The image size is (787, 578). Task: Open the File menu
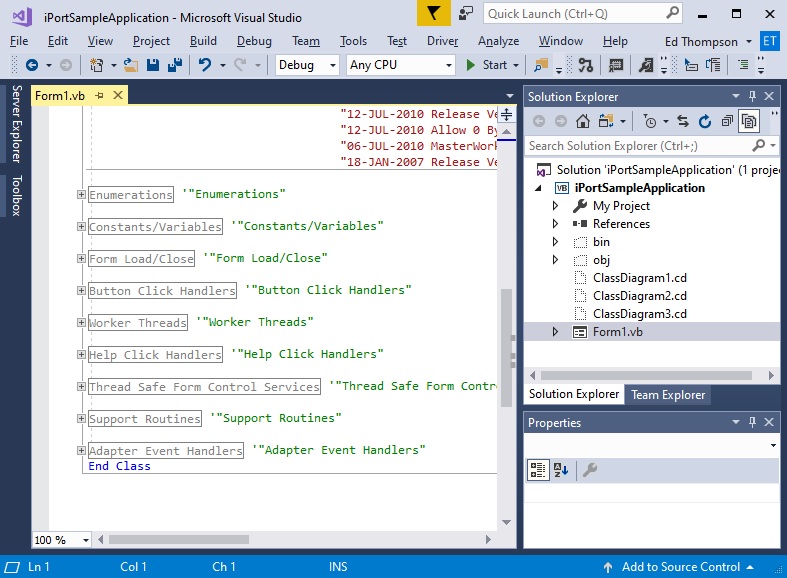point(19,41)
